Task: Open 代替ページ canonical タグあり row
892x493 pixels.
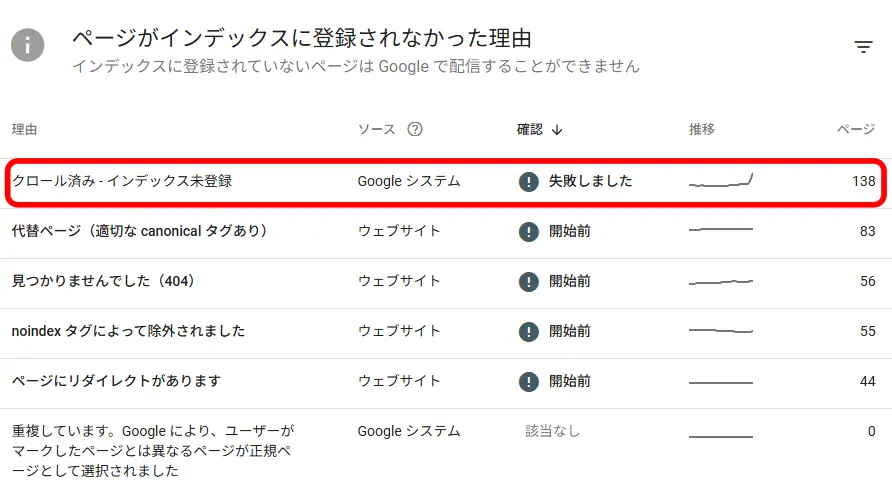Action: 446,232
